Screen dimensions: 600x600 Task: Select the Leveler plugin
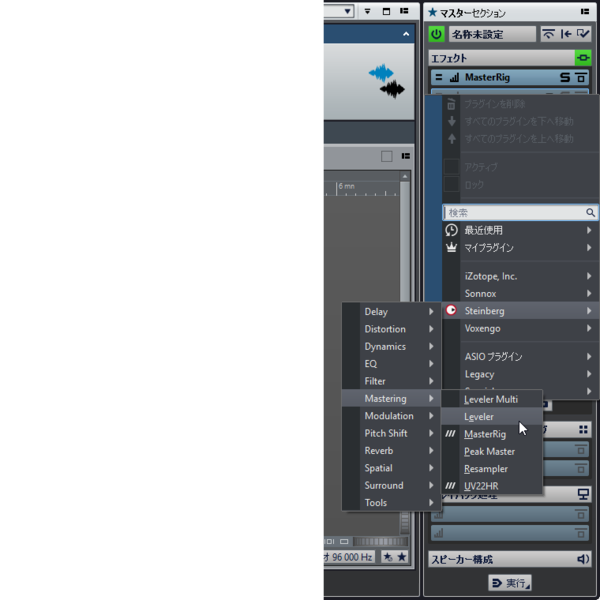coord(492,416)
